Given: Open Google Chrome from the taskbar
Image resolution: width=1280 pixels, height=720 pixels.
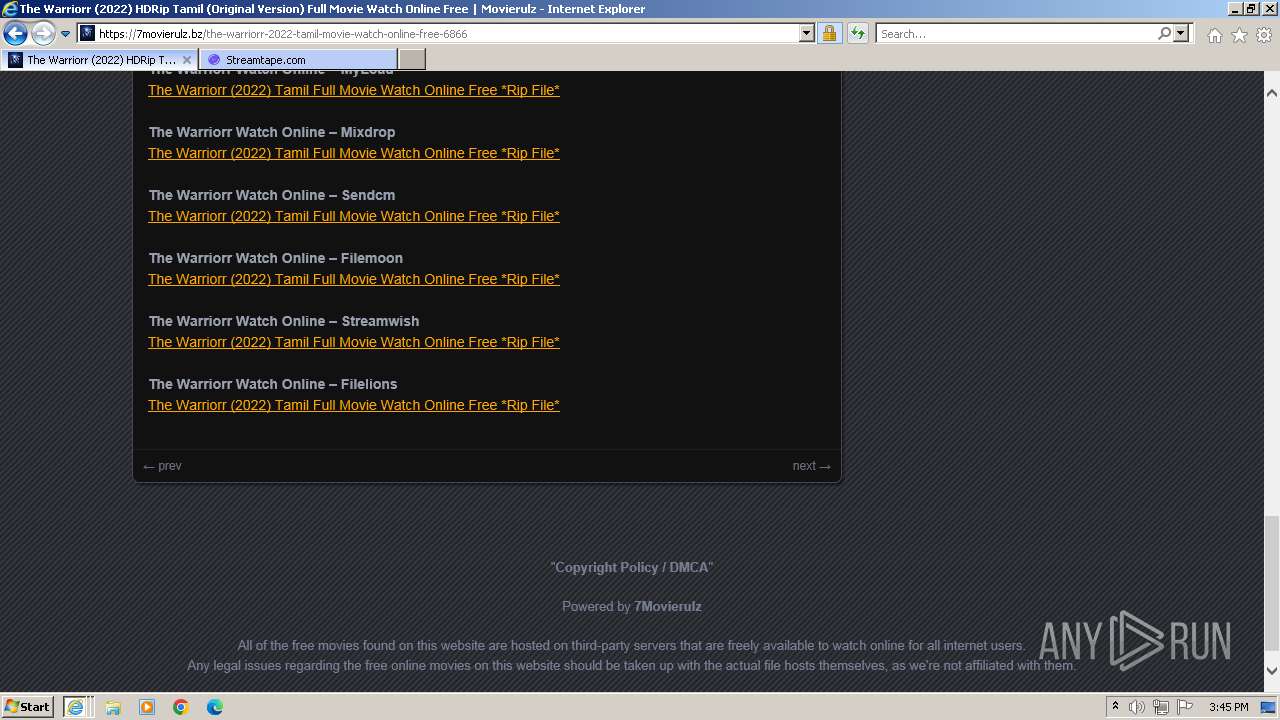Looking at the screenshot, I should coord(181,707).
